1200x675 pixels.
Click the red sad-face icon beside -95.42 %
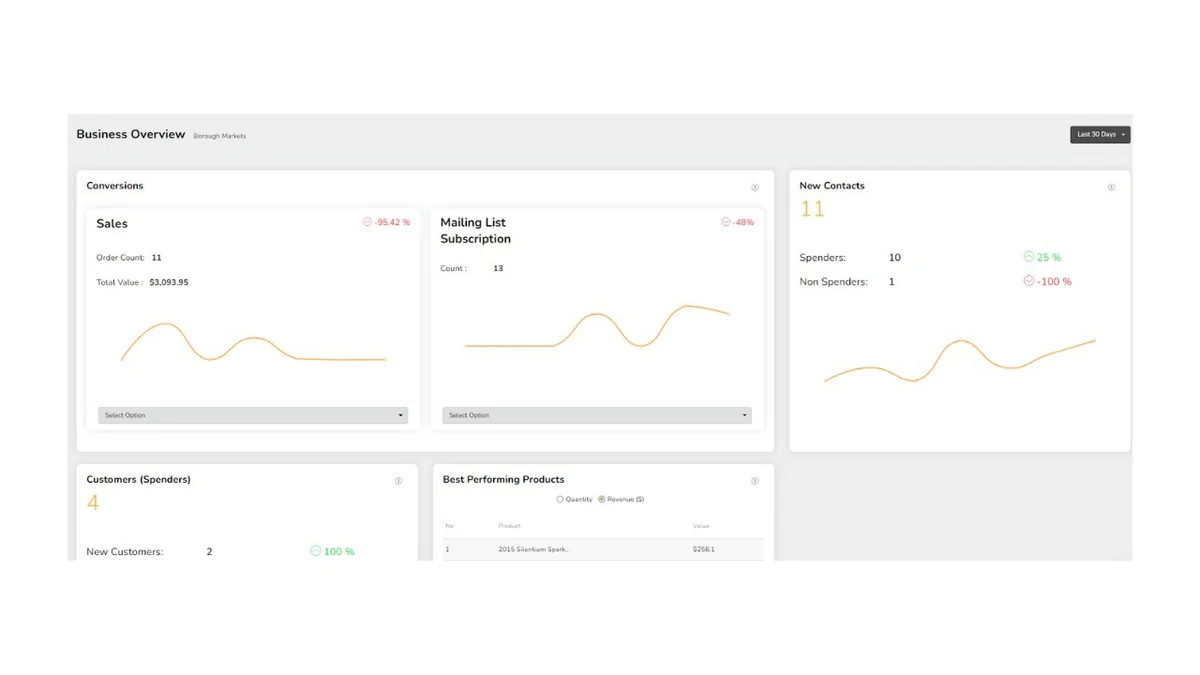pyautogui.click(x=367, y=222)
